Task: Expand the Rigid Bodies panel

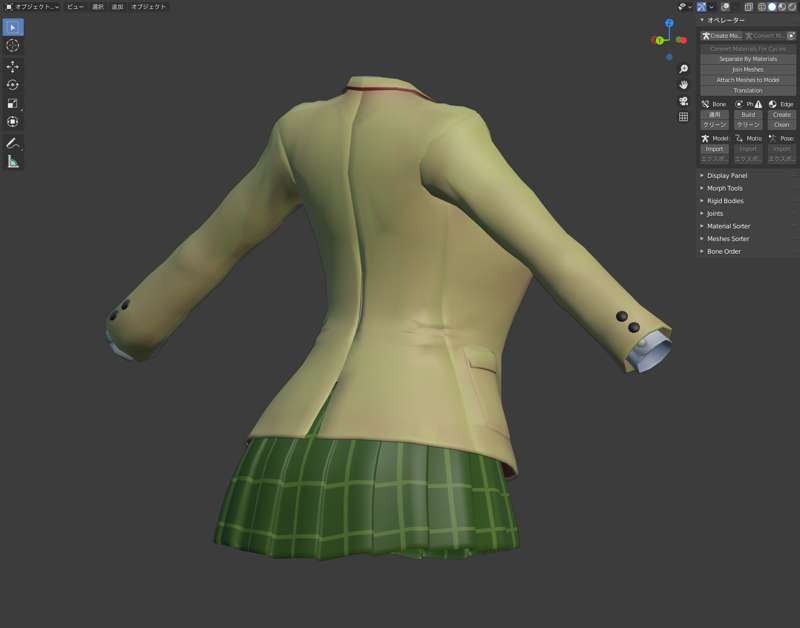Action: [x=725, y=201]
